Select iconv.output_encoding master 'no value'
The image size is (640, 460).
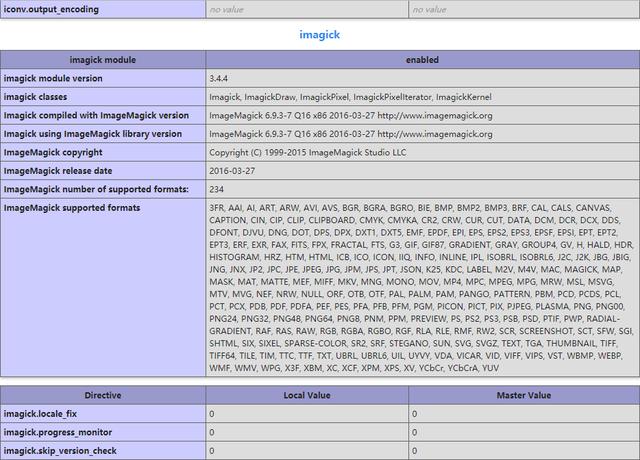click(x=429, y=9)
